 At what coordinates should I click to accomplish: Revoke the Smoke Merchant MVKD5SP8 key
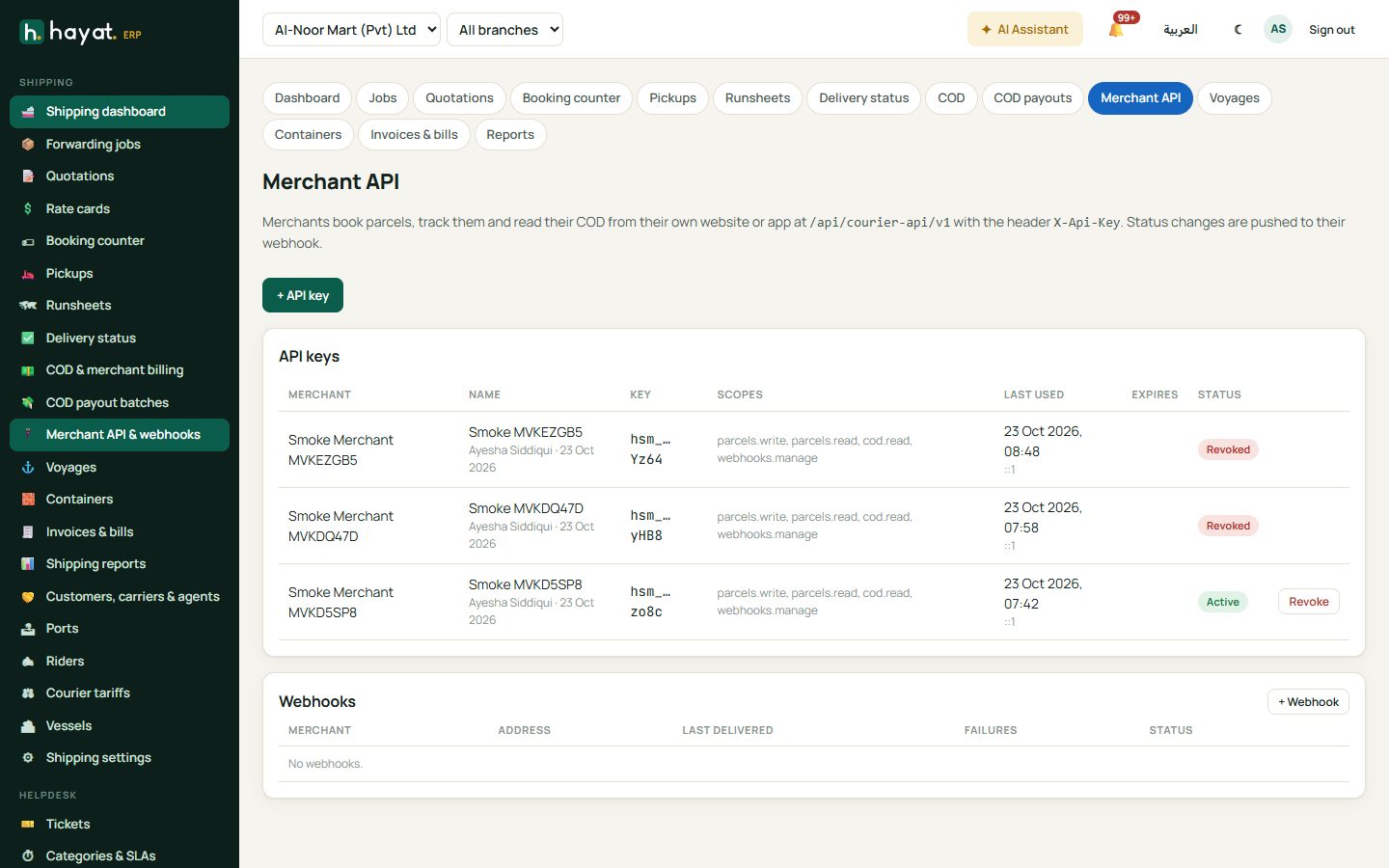pos(1308,602)
